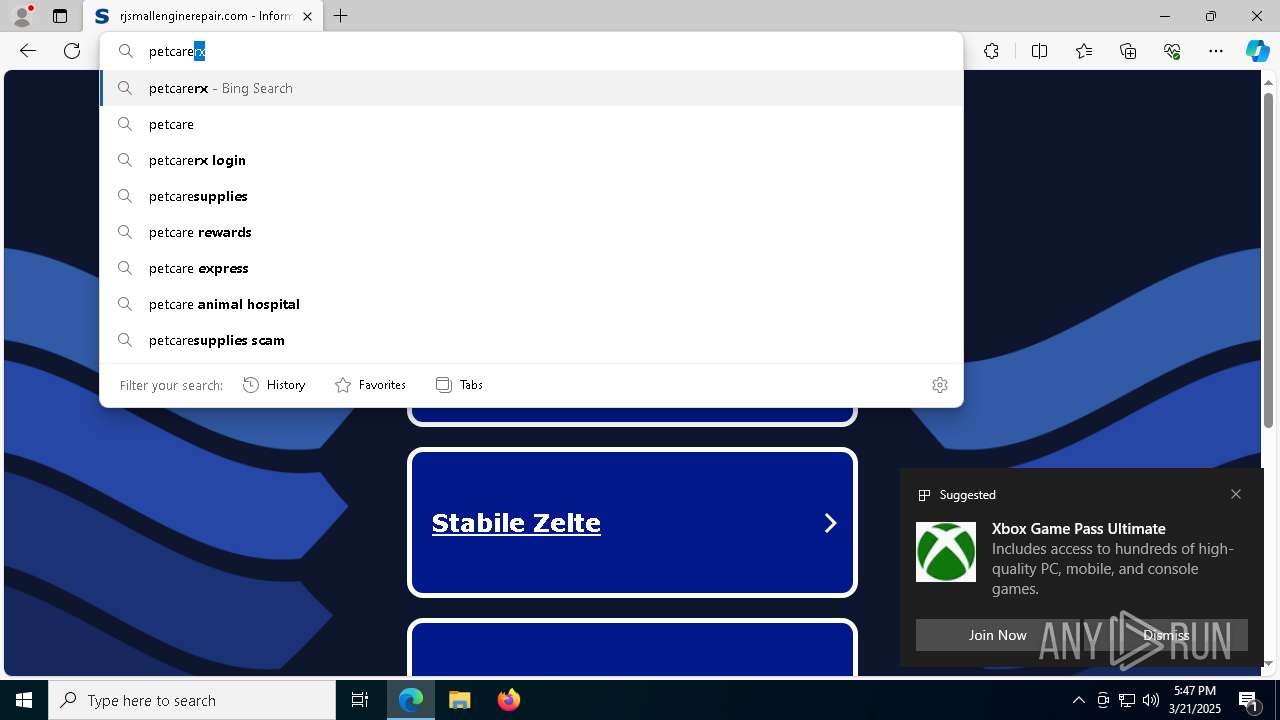Viewport: 1280px width, 720px height.
Task: Click the Xbox logo thumbnail
Action: tap(946, 552)
